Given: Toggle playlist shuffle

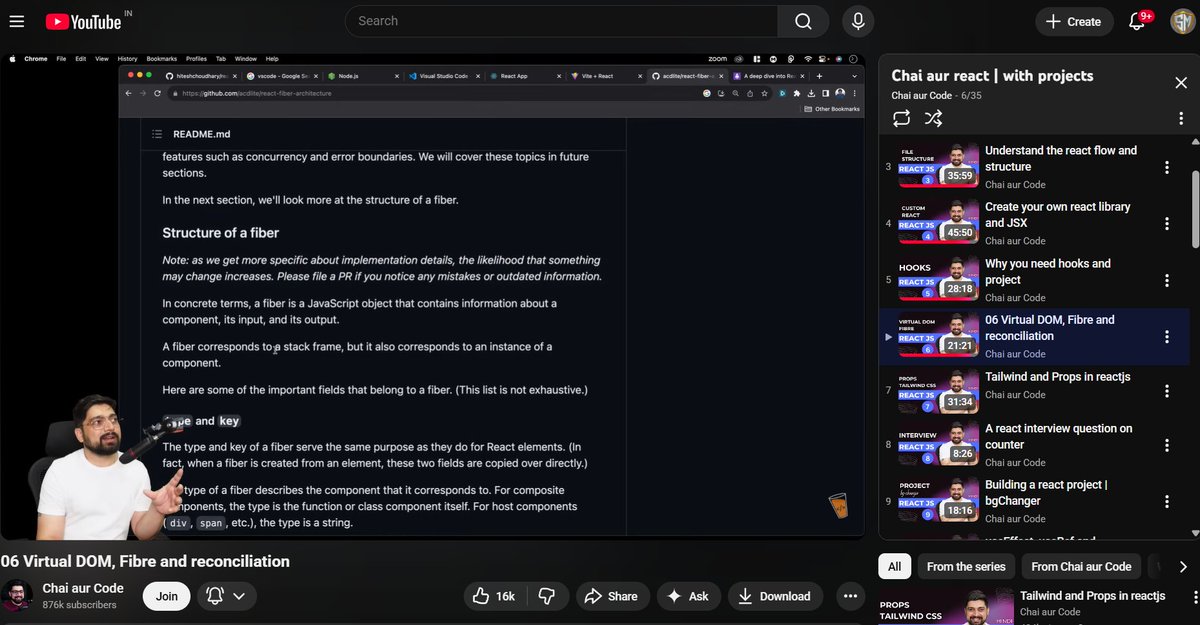Looking at the screenshot, I should (x=933, y=118).
